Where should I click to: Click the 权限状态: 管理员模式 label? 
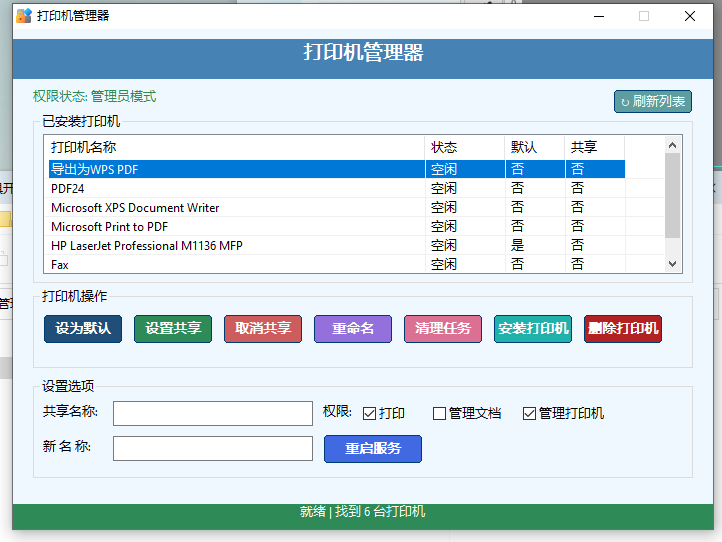(x=94, y=96)
